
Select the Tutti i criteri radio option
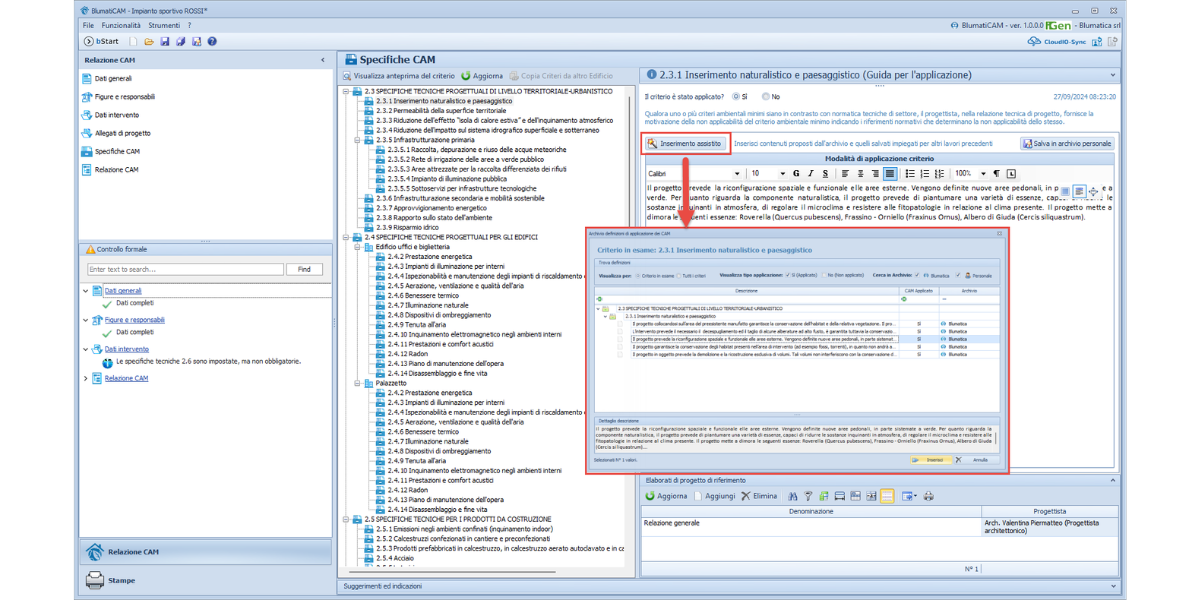coord(681,275)
